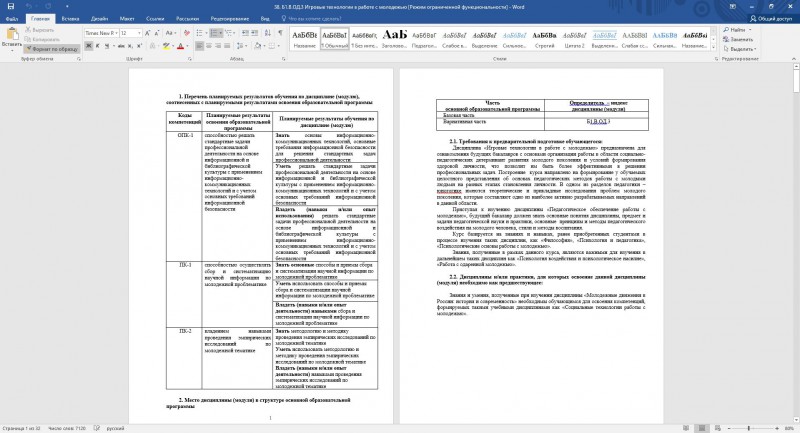Cut selection with Вырезать
Screen dimensions: 800x433
click(x=40, y=30)
